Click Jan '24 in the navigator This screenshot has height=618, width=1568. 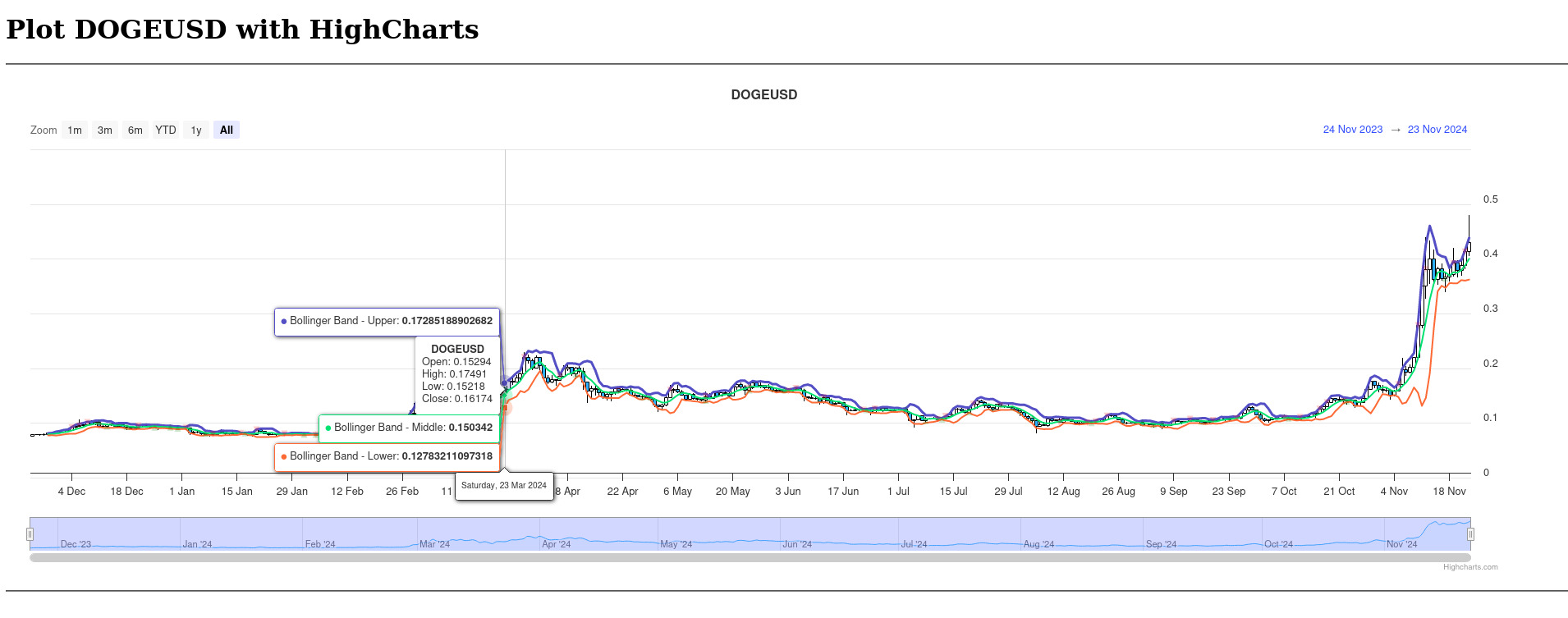coord(197,544)
